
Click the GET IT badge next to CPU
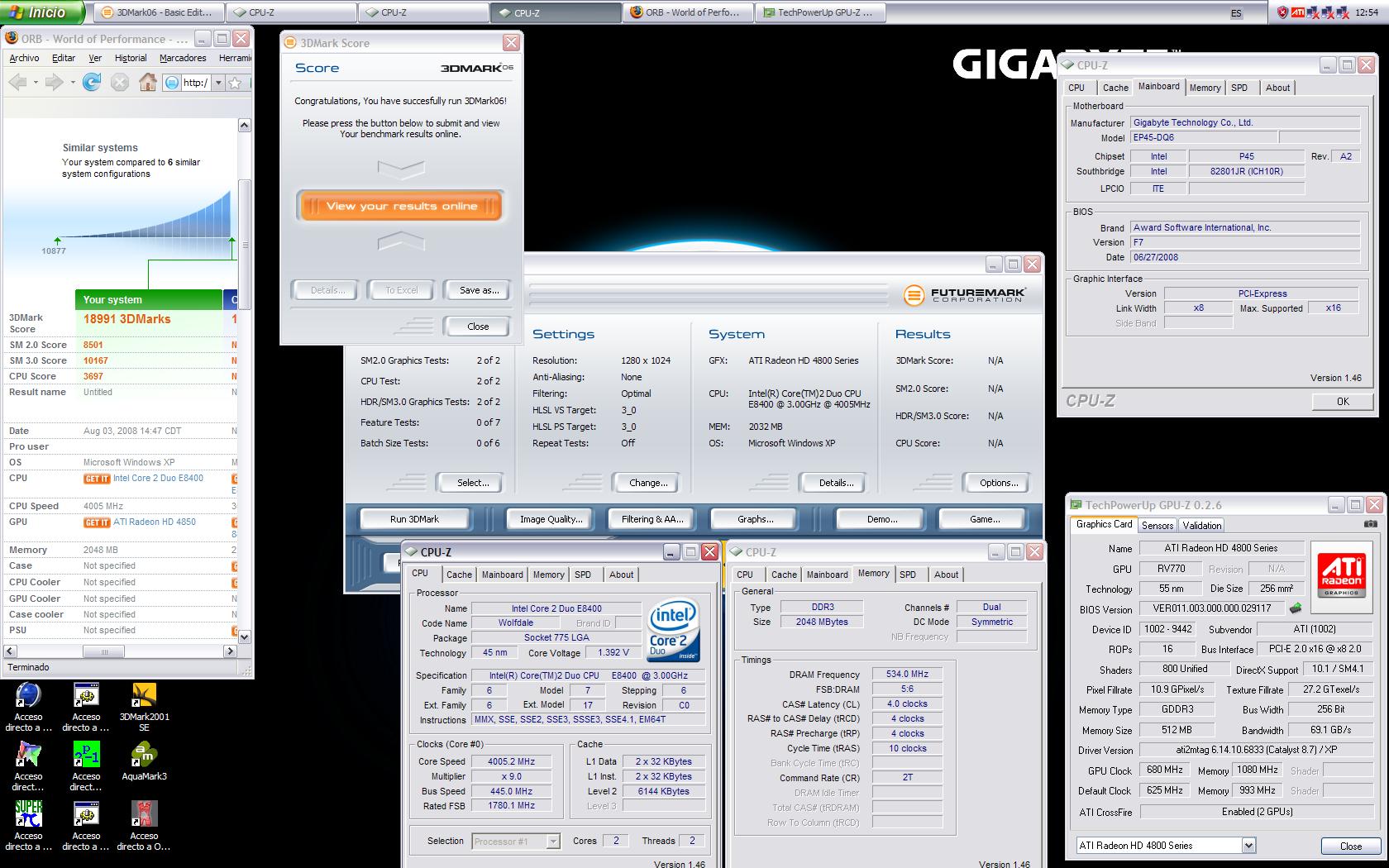(97, 479)
